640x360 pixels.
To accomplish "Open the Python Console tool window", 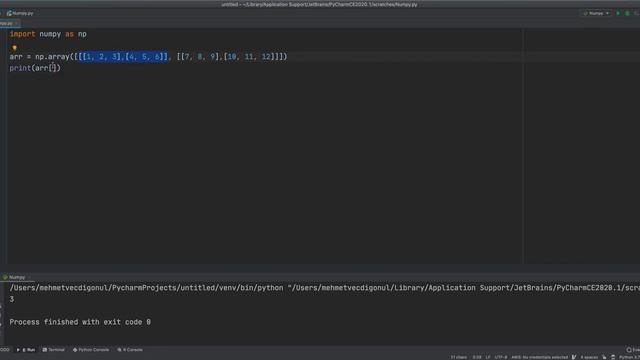I will [91, 350].
